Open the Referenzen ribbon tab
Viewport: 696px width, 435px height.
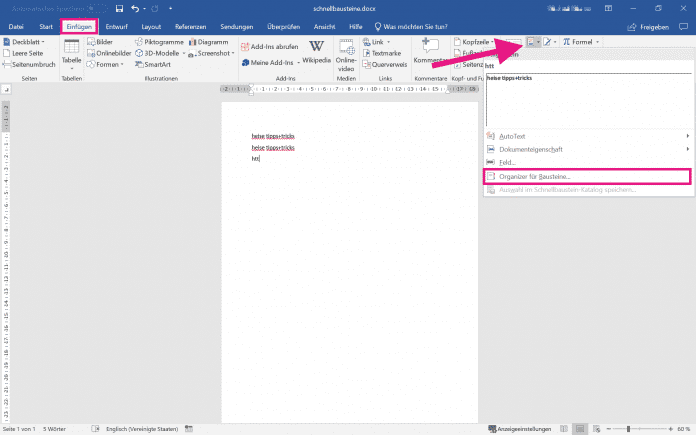191,26
